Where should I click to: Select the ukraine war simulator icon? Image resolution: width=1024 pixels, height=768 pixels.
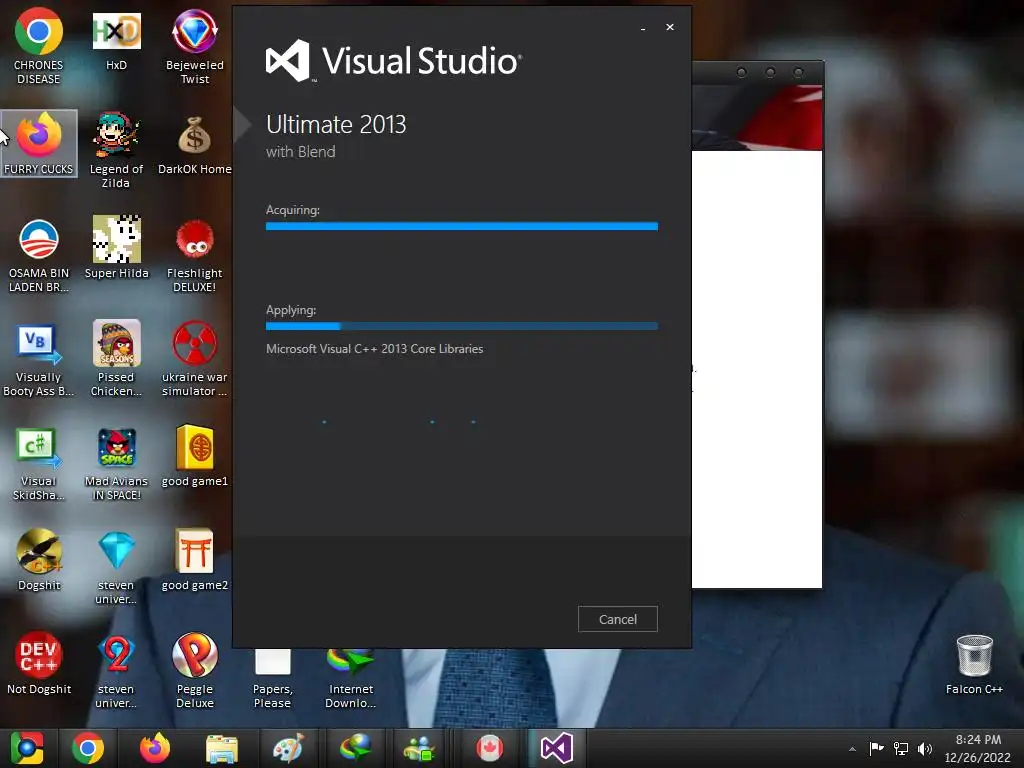(195, 358)
